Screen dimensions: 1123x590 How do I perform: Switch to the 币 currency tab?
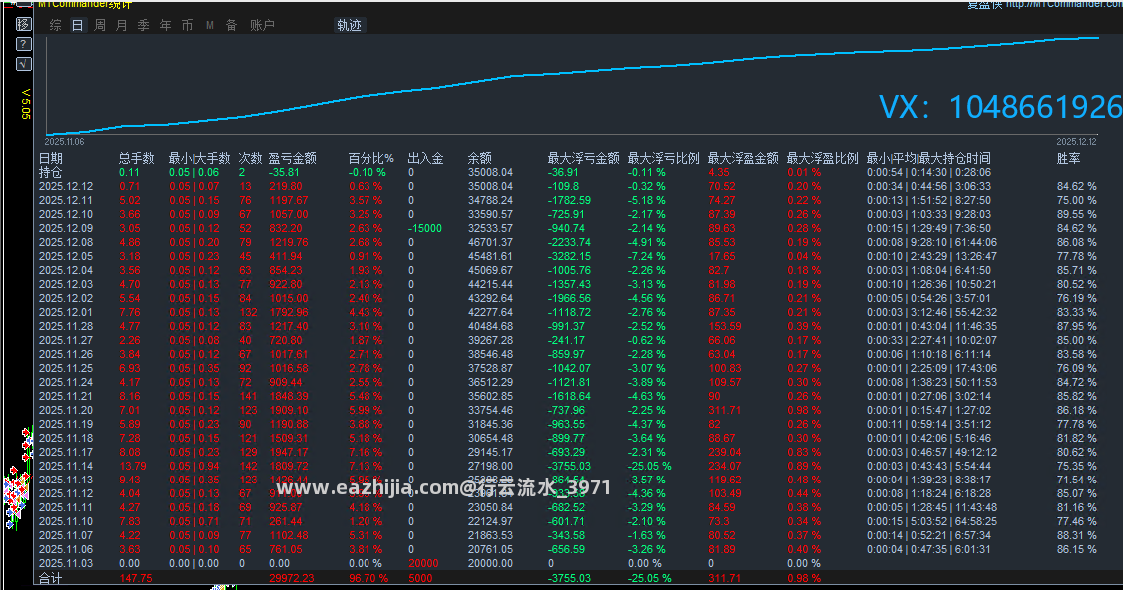187,25
